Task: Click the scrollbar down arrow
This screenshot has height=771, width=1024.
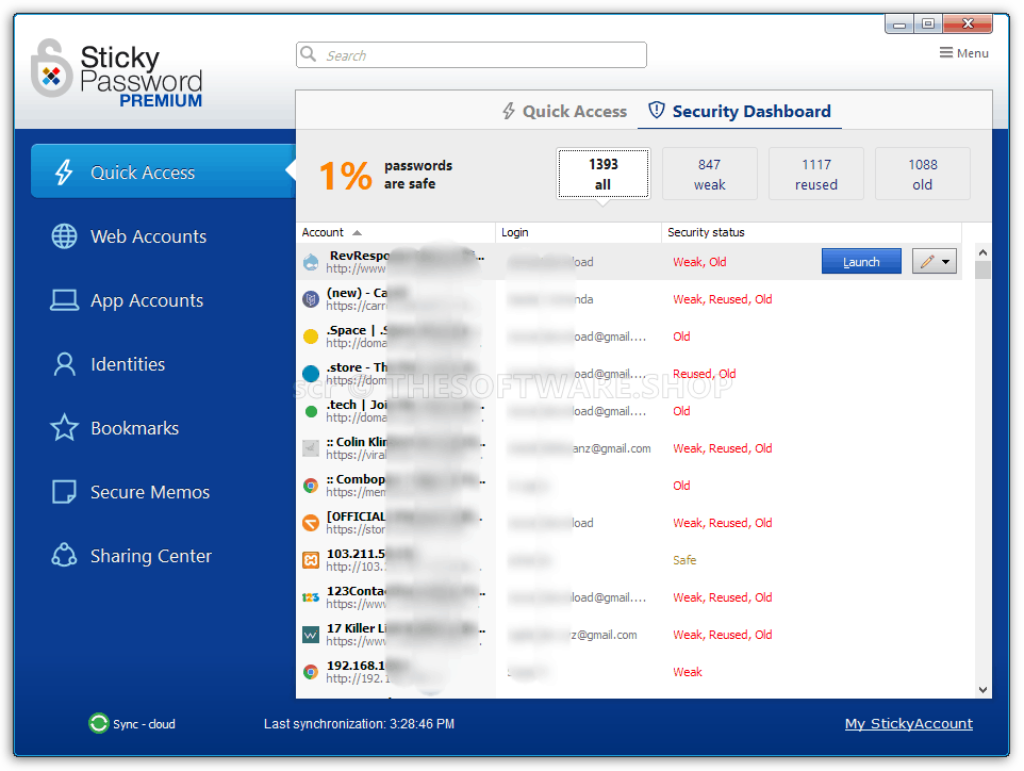Action: click(x=983, y=690)
